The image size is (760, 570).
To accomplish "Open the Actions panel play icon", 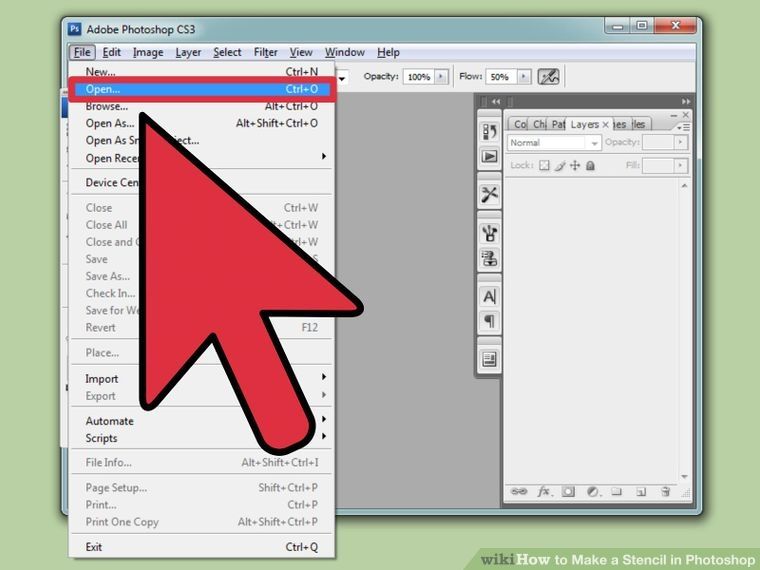I will point(489,157).
